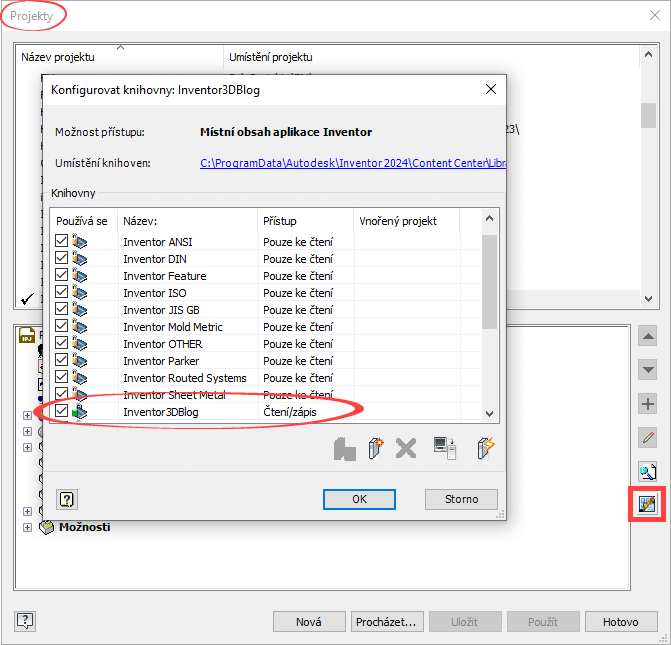Click the delete library X icon

coord(406,449)
